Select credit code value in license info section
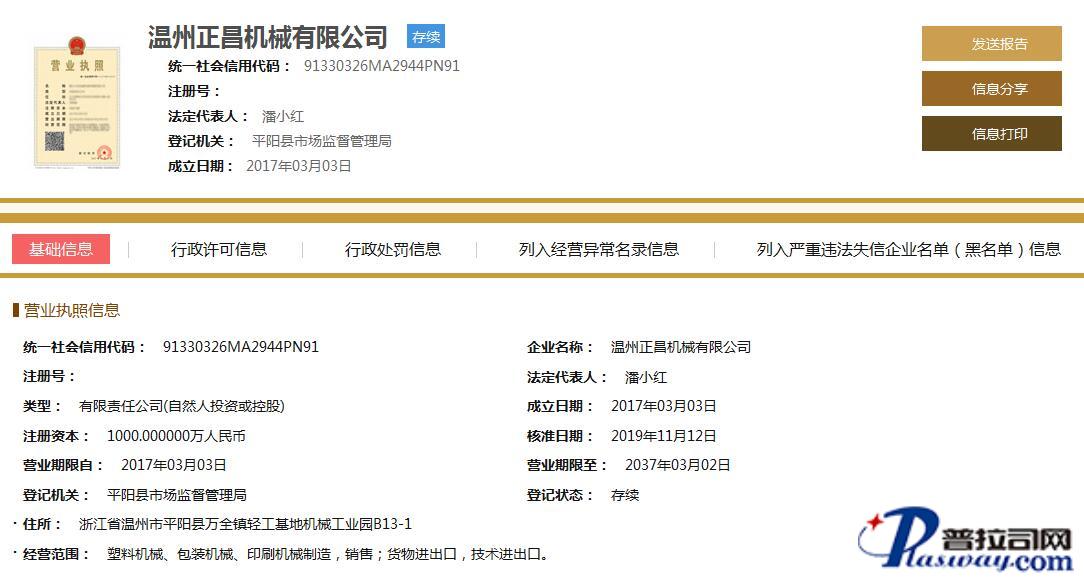The image size is (1084, 584). click(241, 347)
